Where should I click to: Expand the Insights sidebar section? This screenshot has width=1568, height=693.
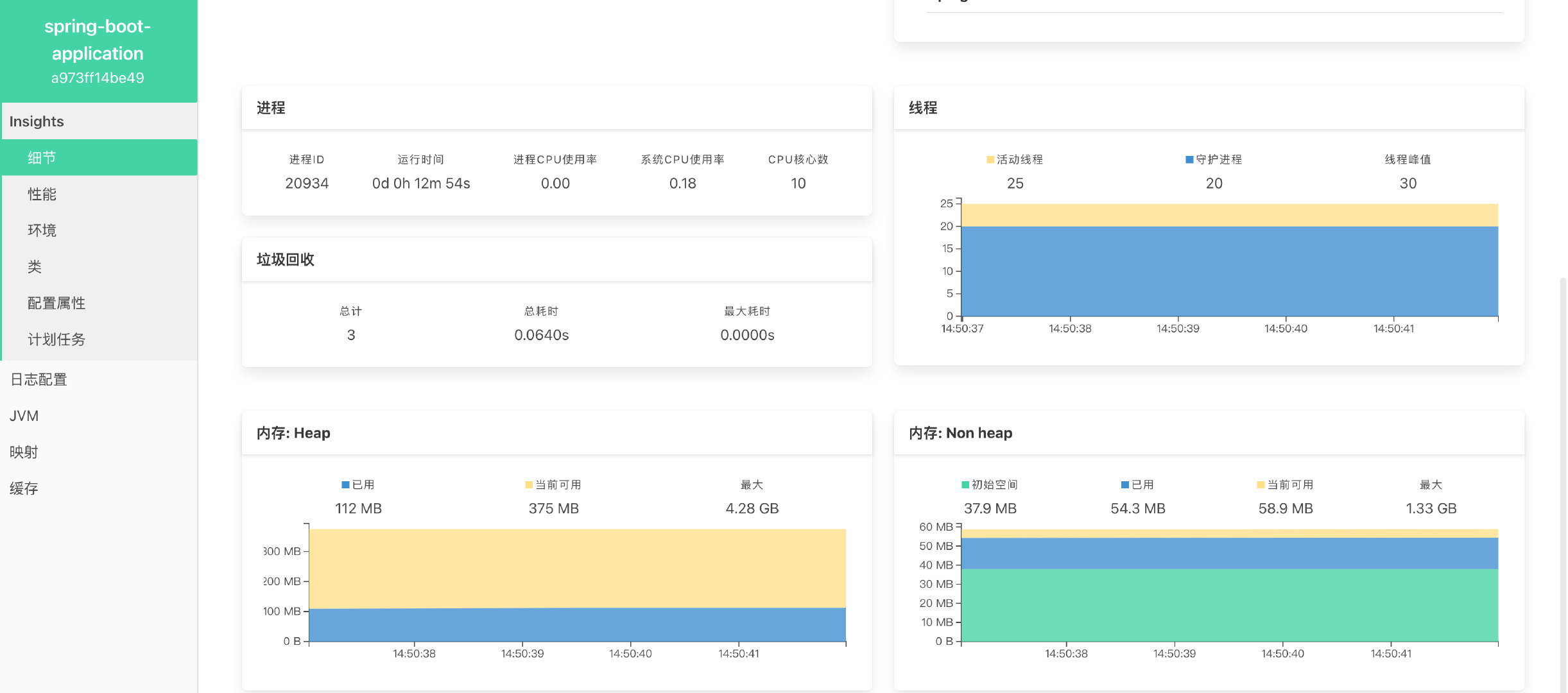click(x=37, y=121)
